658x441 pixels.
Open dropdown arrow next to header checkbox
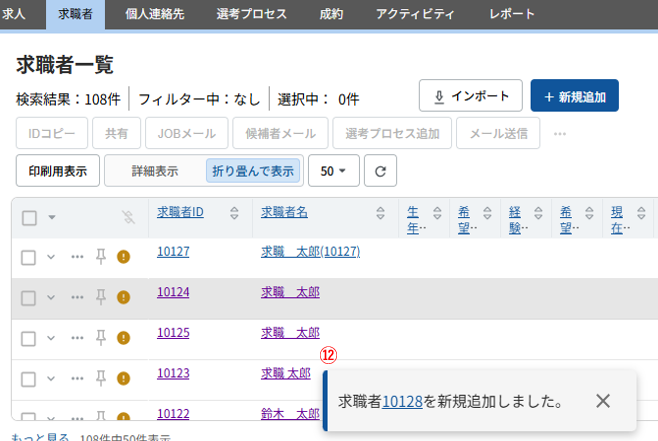pyautogui.click(x=52, y=217)
